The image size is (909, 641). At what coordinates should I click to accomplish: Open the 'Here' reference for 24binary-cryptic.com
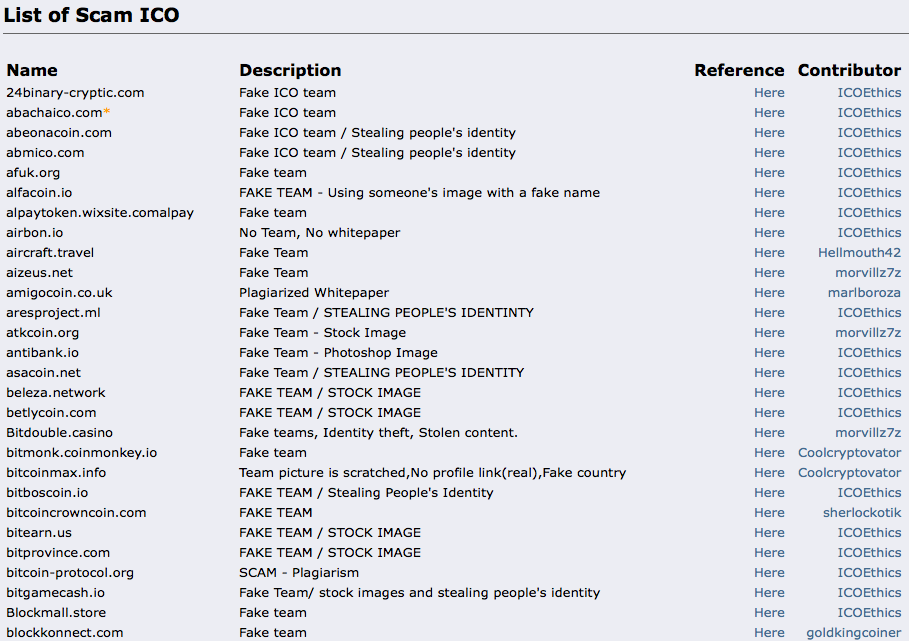(769, 93)
